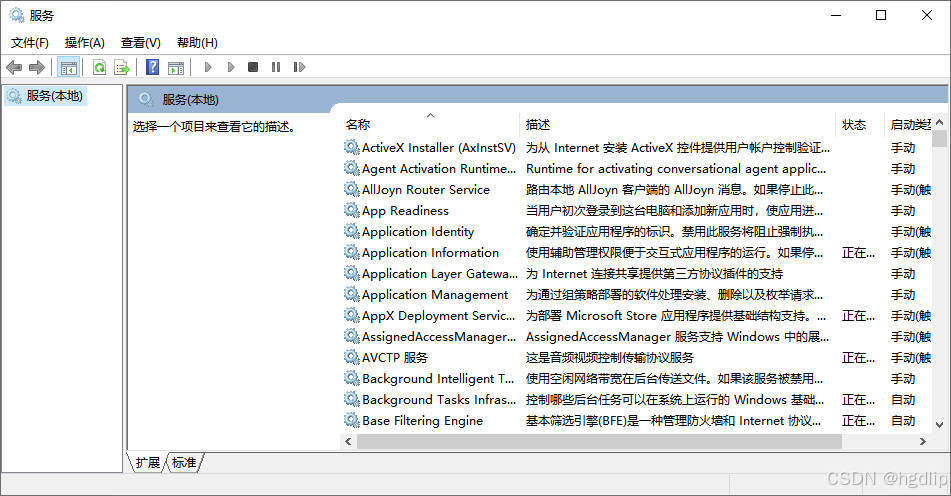Select the Background Tasks Infrastructure service name

pyautogui.click(x=439, y=400)
